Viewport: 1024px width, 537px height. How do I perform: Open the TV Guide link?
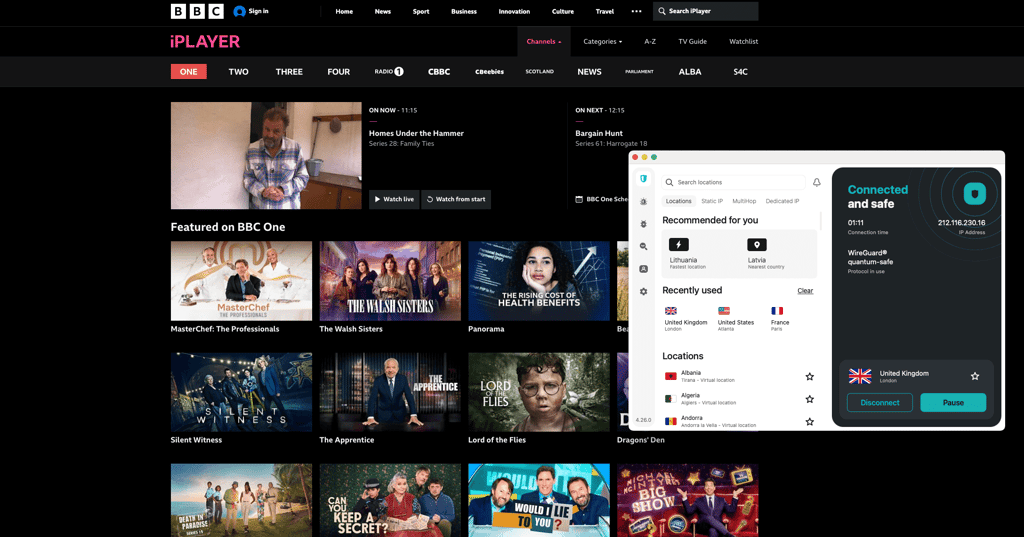pyautogui.click(x=692, y=41)
